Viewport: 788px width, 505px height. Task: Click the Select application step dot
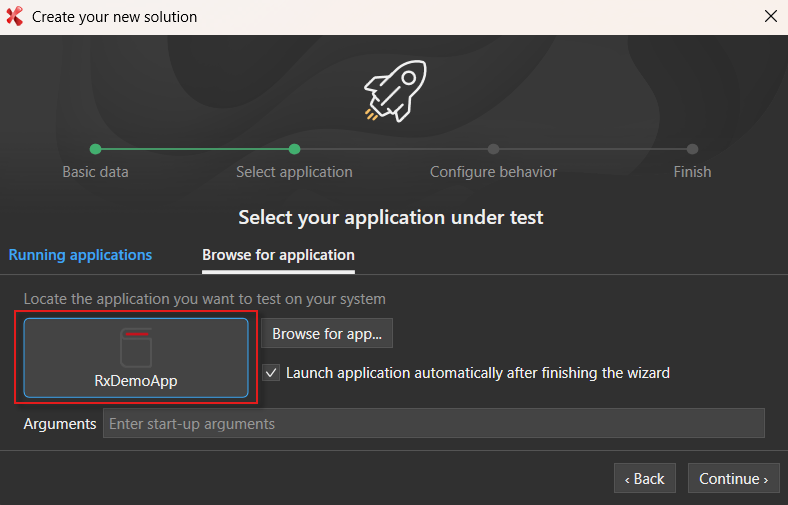294,149
